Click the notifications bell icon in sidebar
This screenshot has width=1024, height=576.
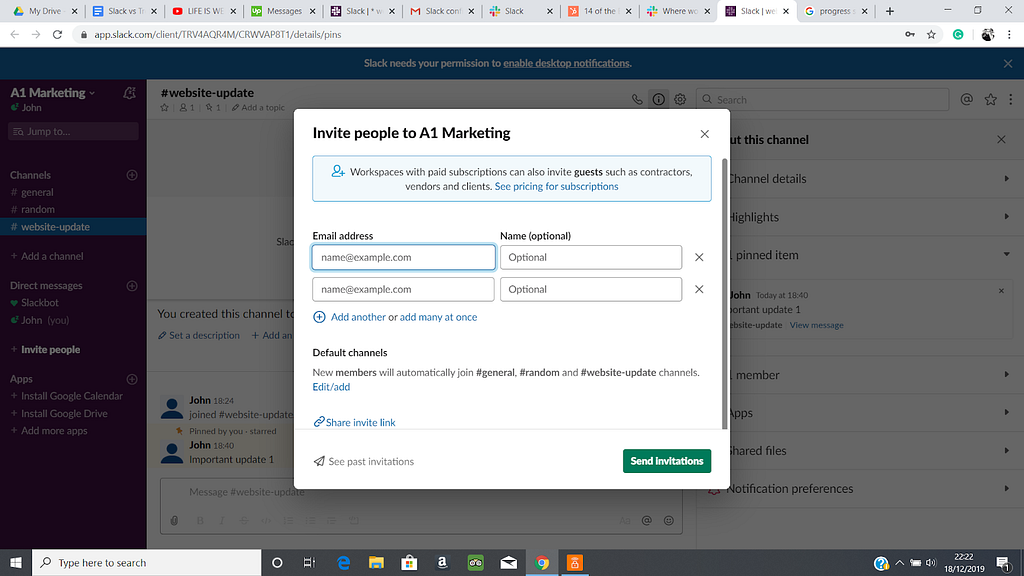click(129, 93)
